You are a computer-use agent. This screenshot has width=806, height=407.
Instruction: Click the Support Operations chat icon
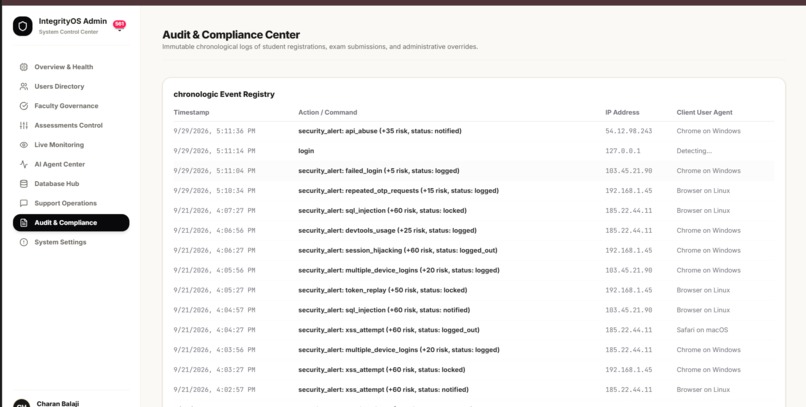click(x=24, y=203)
